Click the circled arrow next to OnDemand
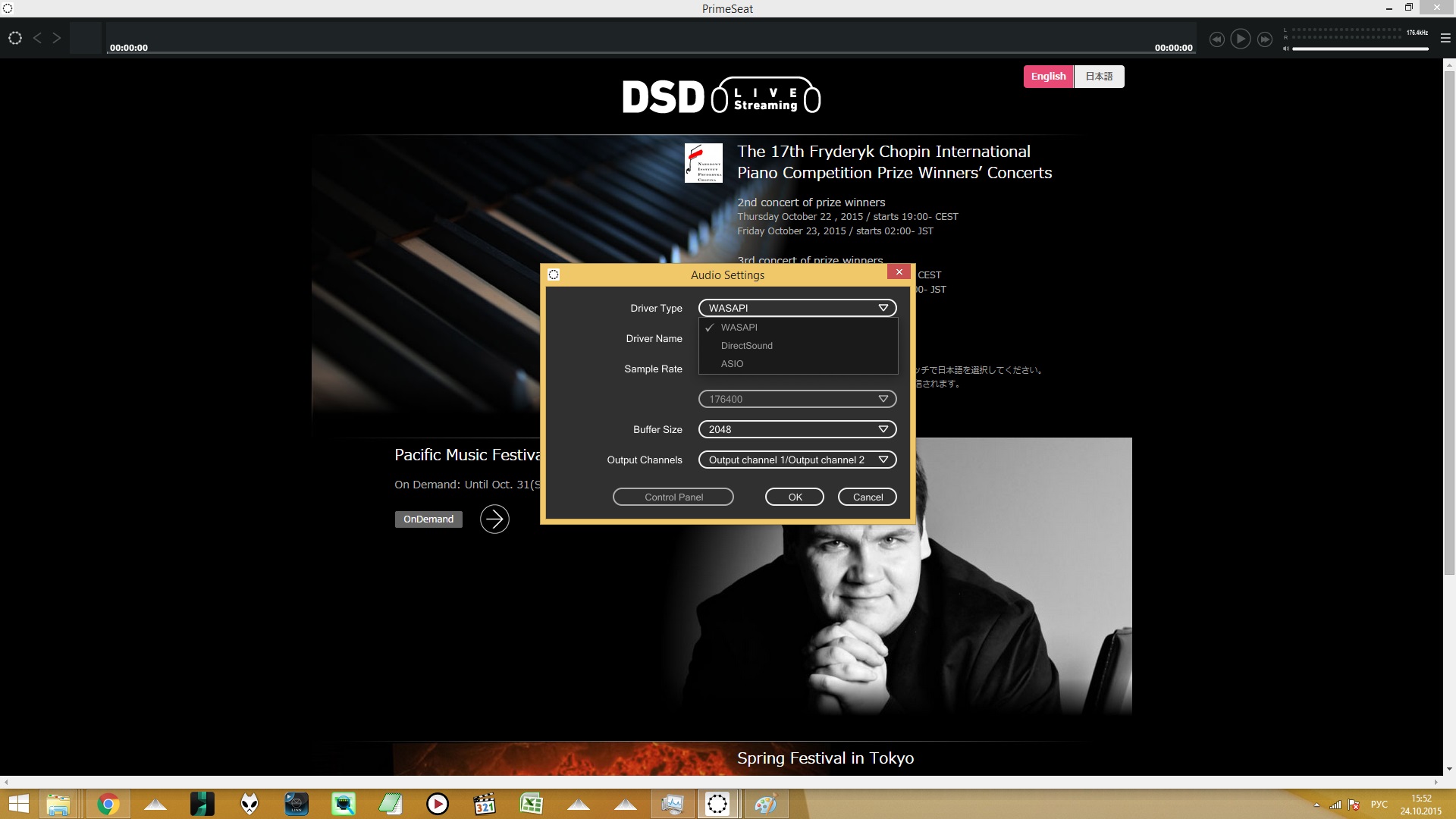The width and height of the screenshot is (1456, 819). 494,519
